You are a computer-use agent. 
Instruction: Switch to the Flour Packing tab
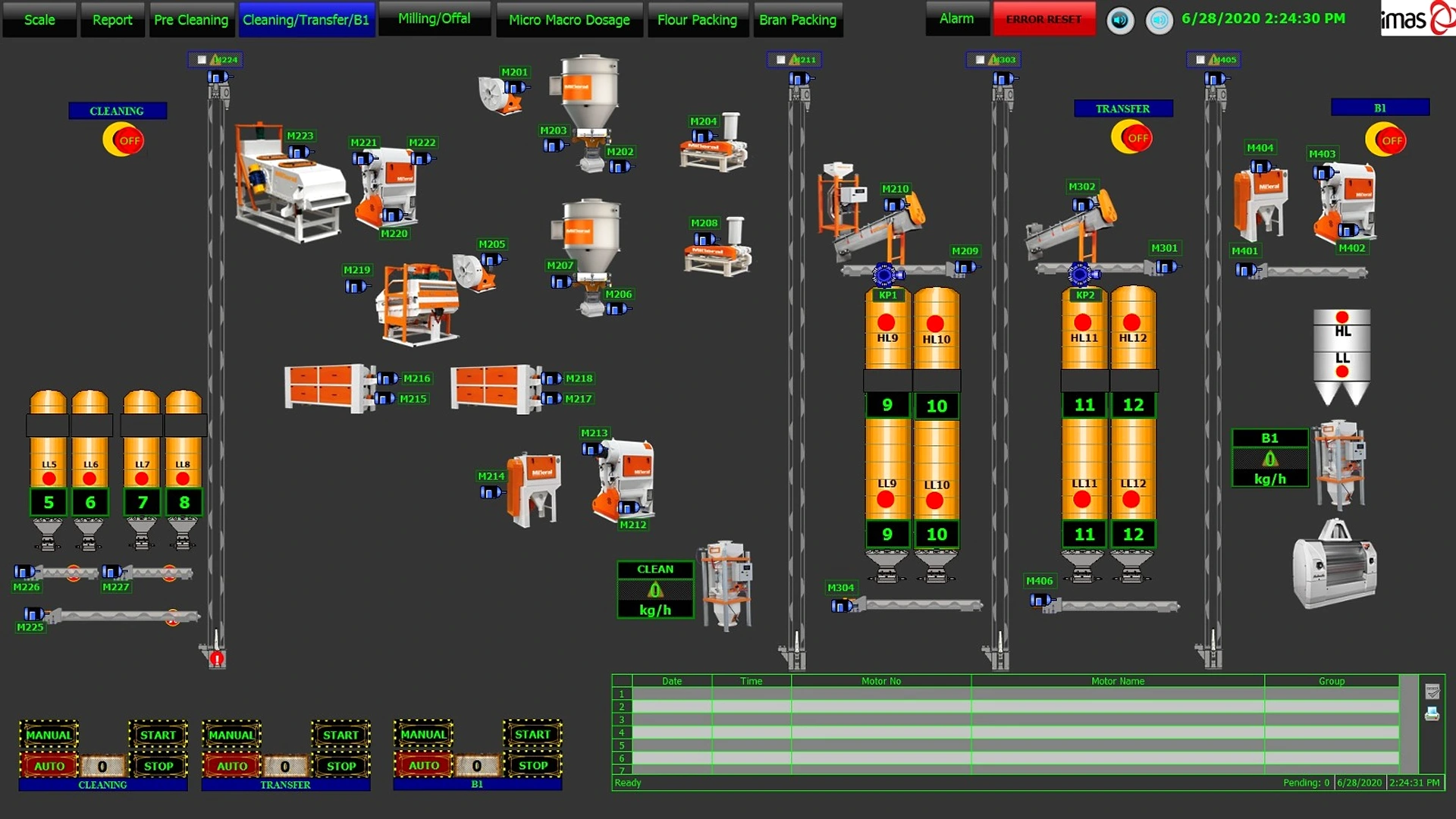pos(697,20)
